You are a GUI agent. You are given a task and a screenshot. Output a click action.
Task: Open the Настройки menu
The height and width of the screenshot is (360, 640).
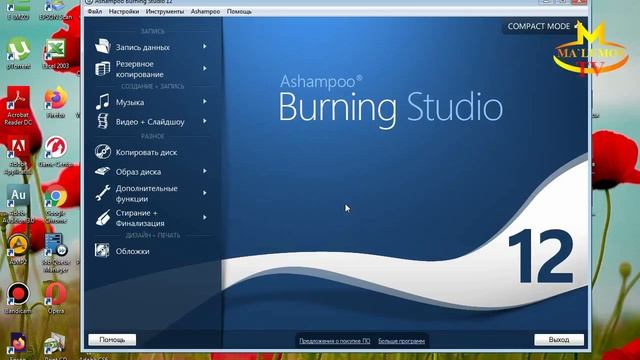[124, 11]
